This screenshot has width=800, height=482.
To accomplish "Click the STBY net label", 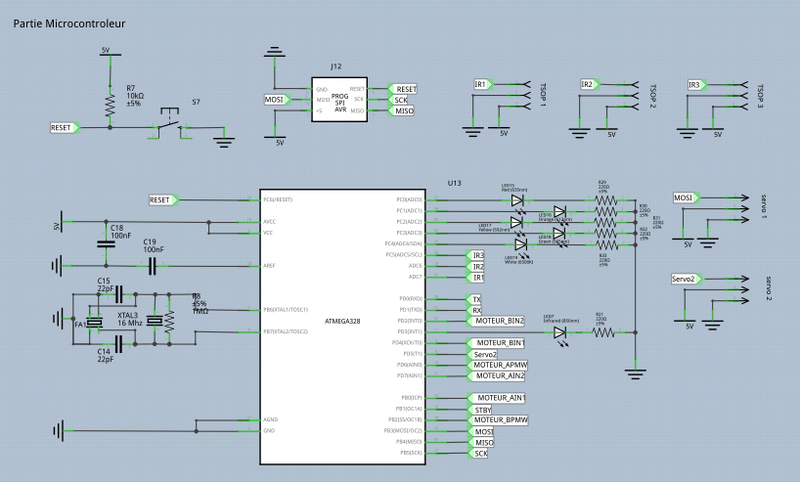I will pyautogui.click(x=485, y=409).
